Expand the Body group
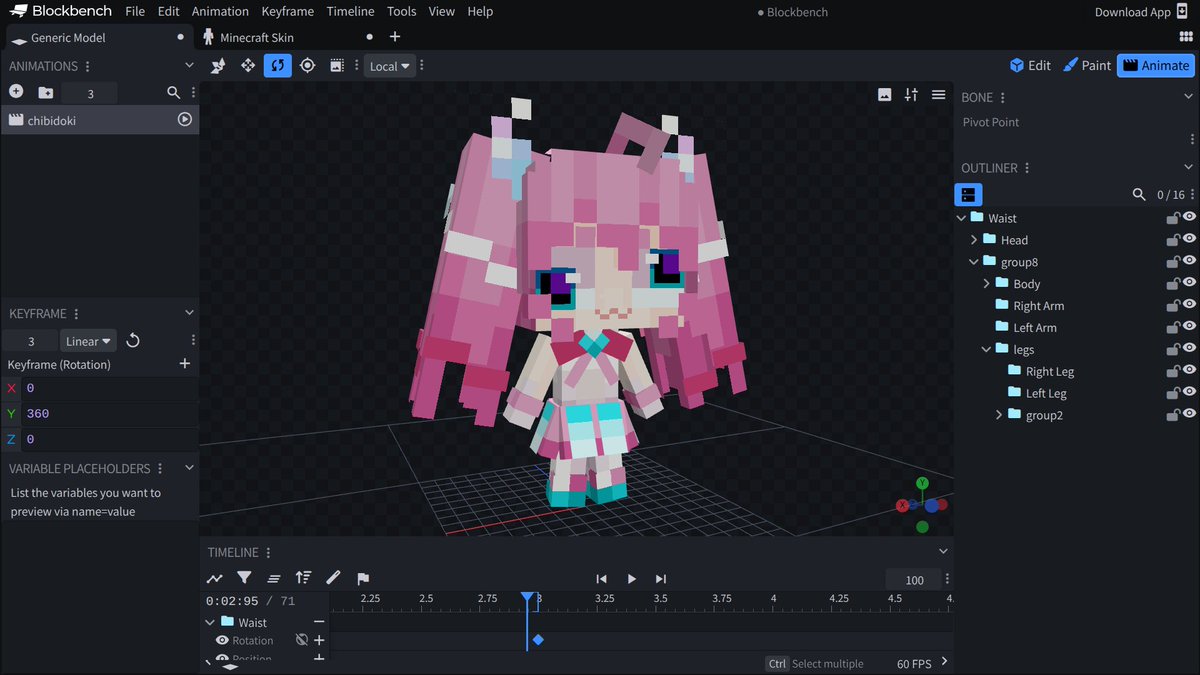This screenshot has width=1200, height=675. pyautogui.click(x=987, y=284)
